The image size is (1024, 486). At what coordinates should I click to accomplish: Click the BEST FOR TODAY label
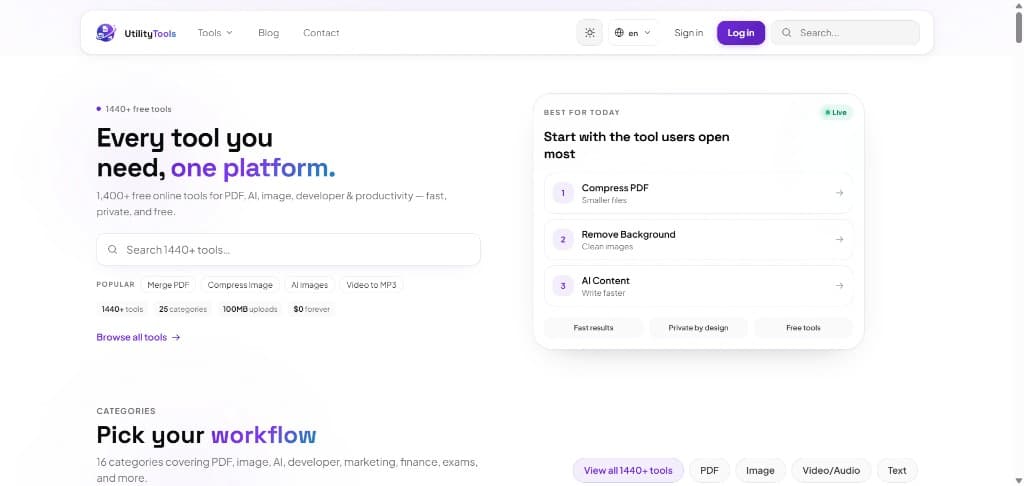coord(582,112)
